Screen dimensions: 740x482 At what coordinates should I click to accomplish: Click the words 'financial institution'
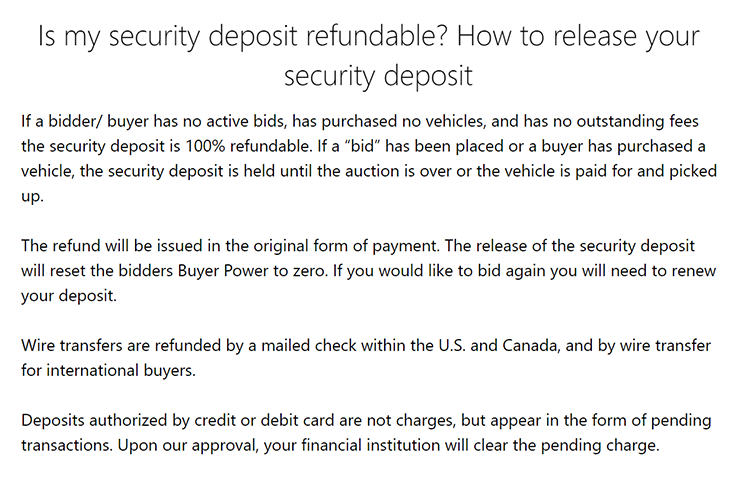370,445
